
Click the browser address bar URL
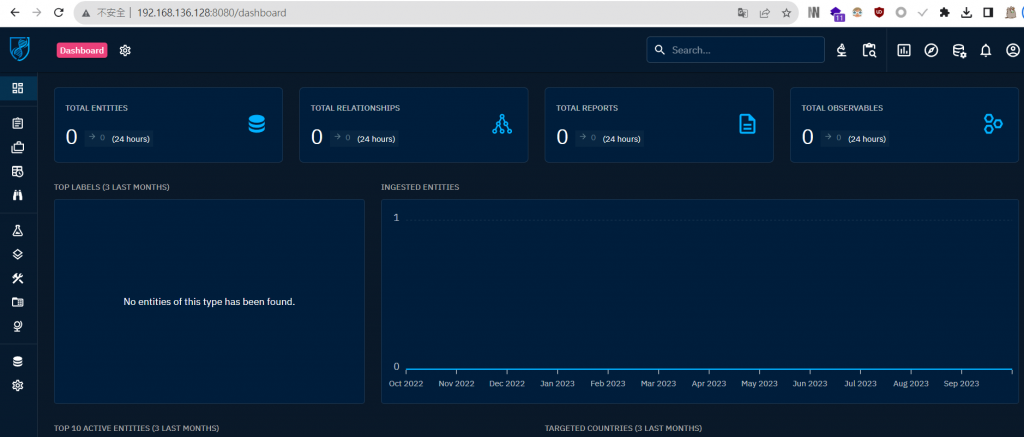212,12
